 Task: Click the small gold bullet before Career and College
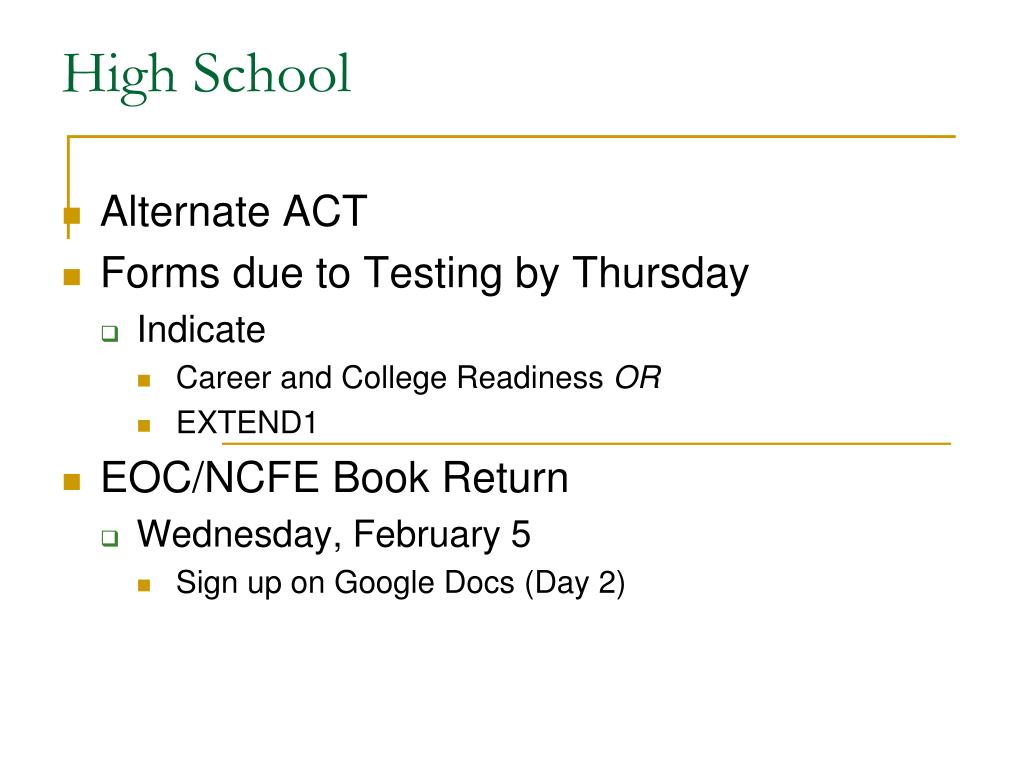coord(144,381)
